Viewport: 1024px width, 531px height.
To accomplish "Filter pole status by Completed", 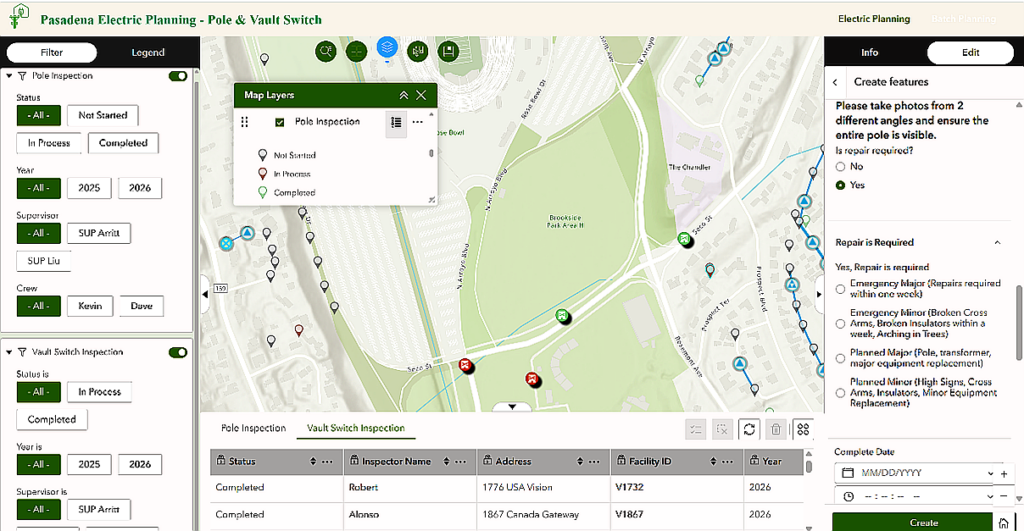I will tap(123, 143).
